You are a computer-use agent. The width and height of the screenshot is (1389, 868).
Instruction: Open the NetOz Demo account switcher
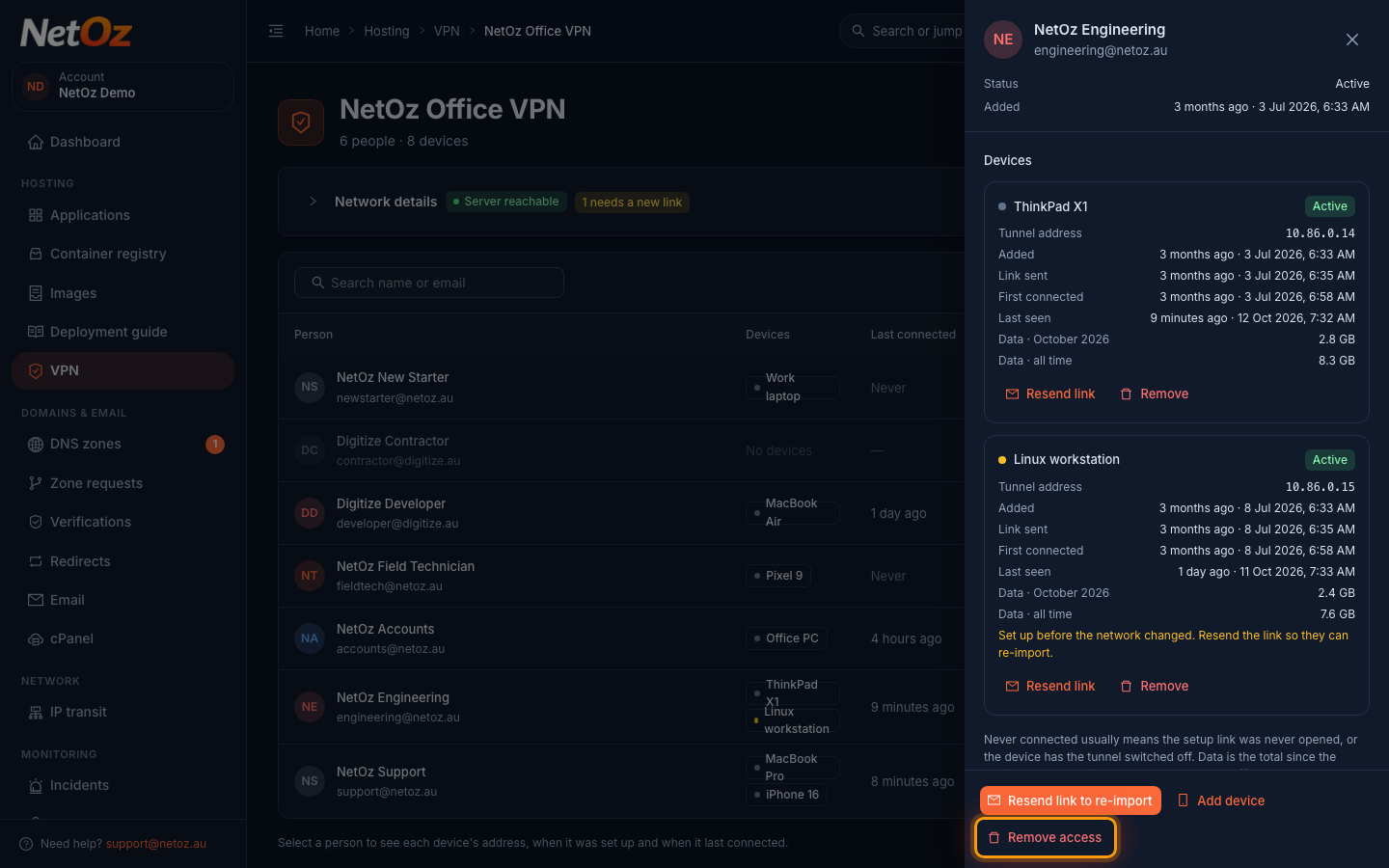(123, 86)
